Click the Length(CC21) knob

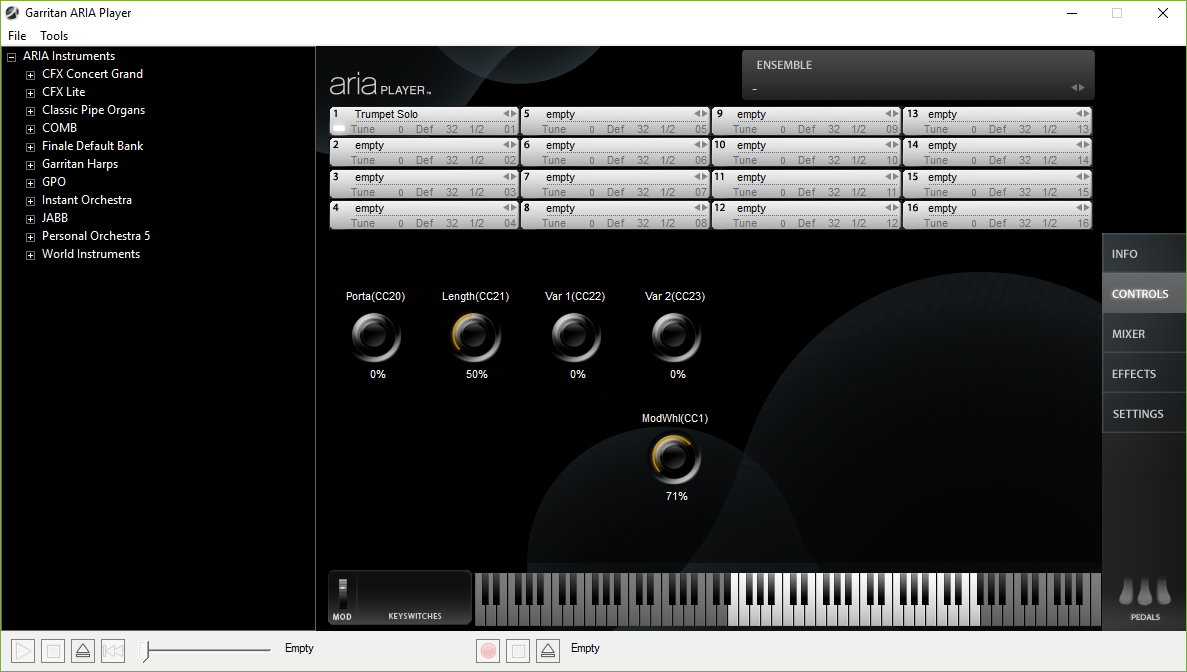tap(476, 337)
